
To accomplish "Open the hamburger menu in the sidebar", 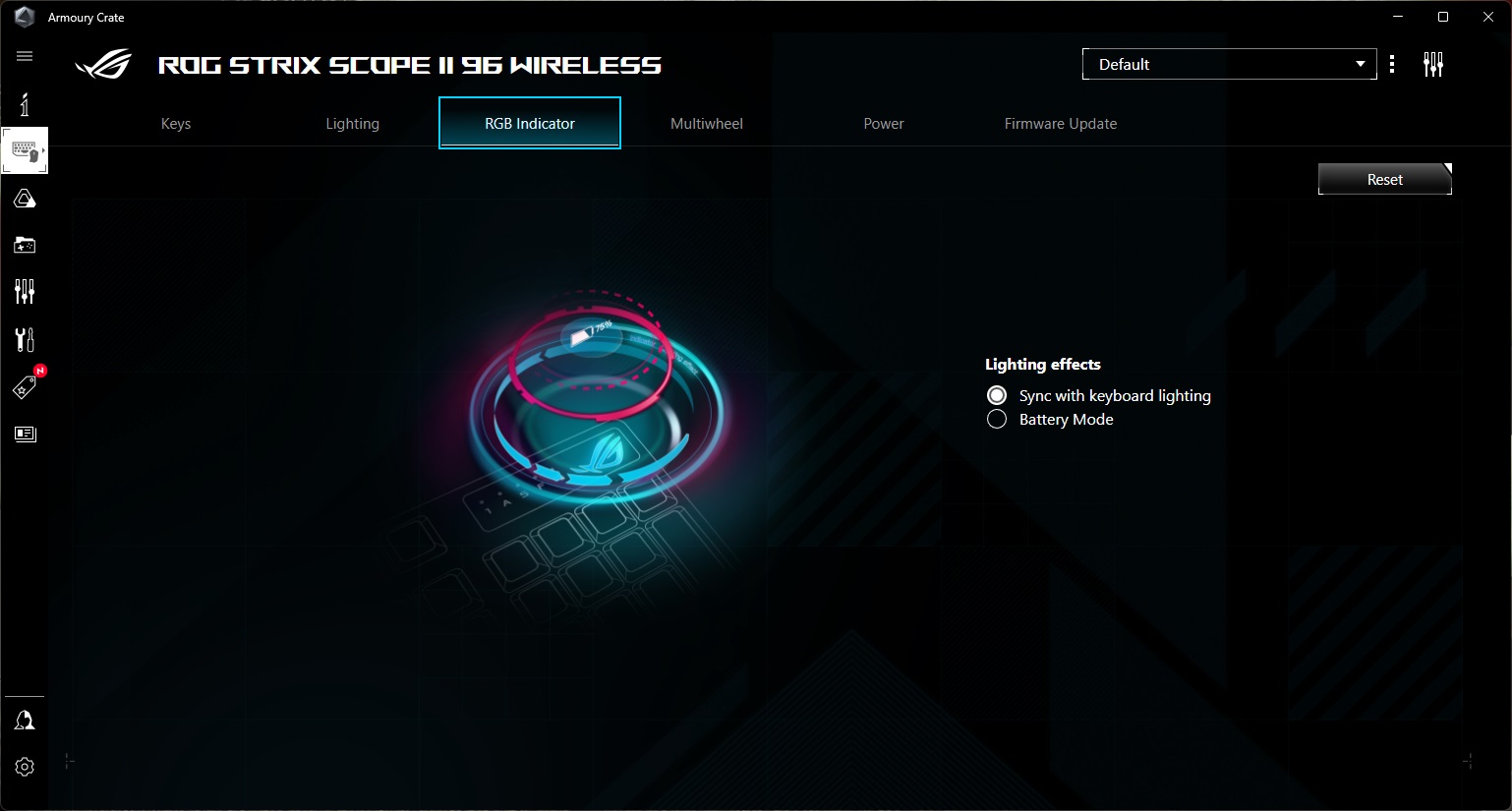I will (x=25, y=56).
